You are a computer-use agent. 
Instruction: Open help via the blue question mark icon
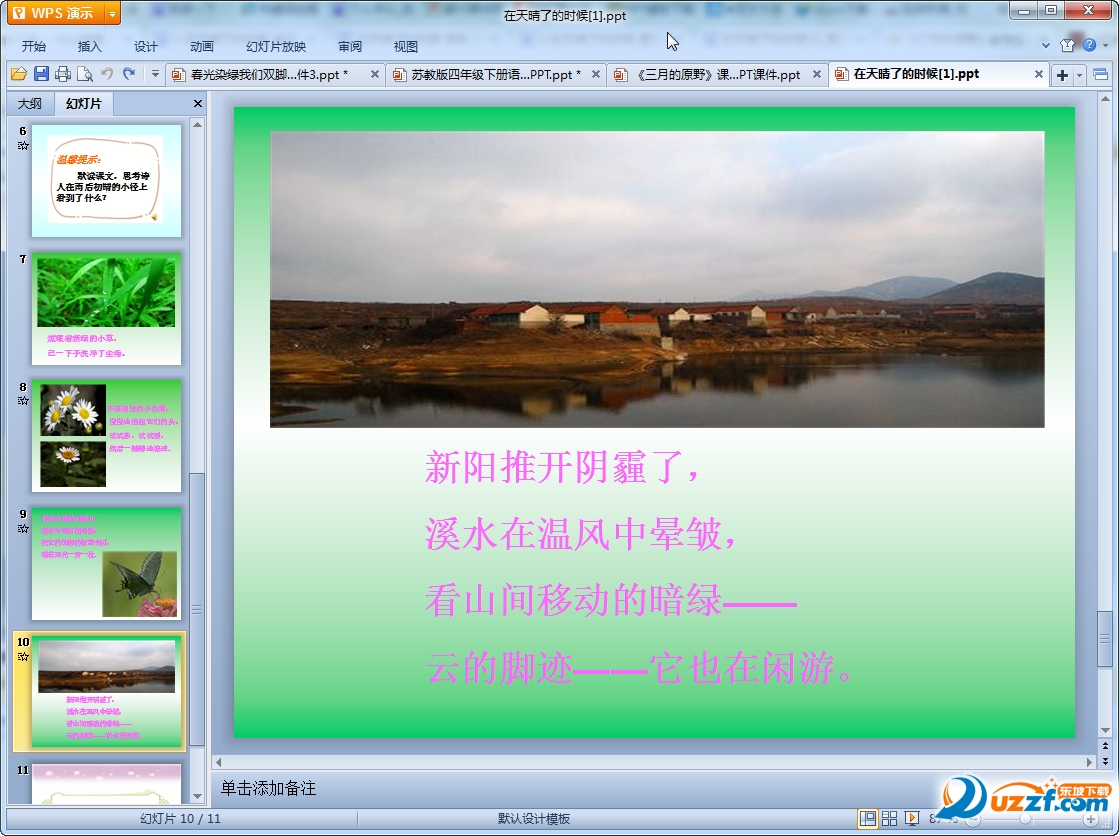click(x=1089, y=45)
